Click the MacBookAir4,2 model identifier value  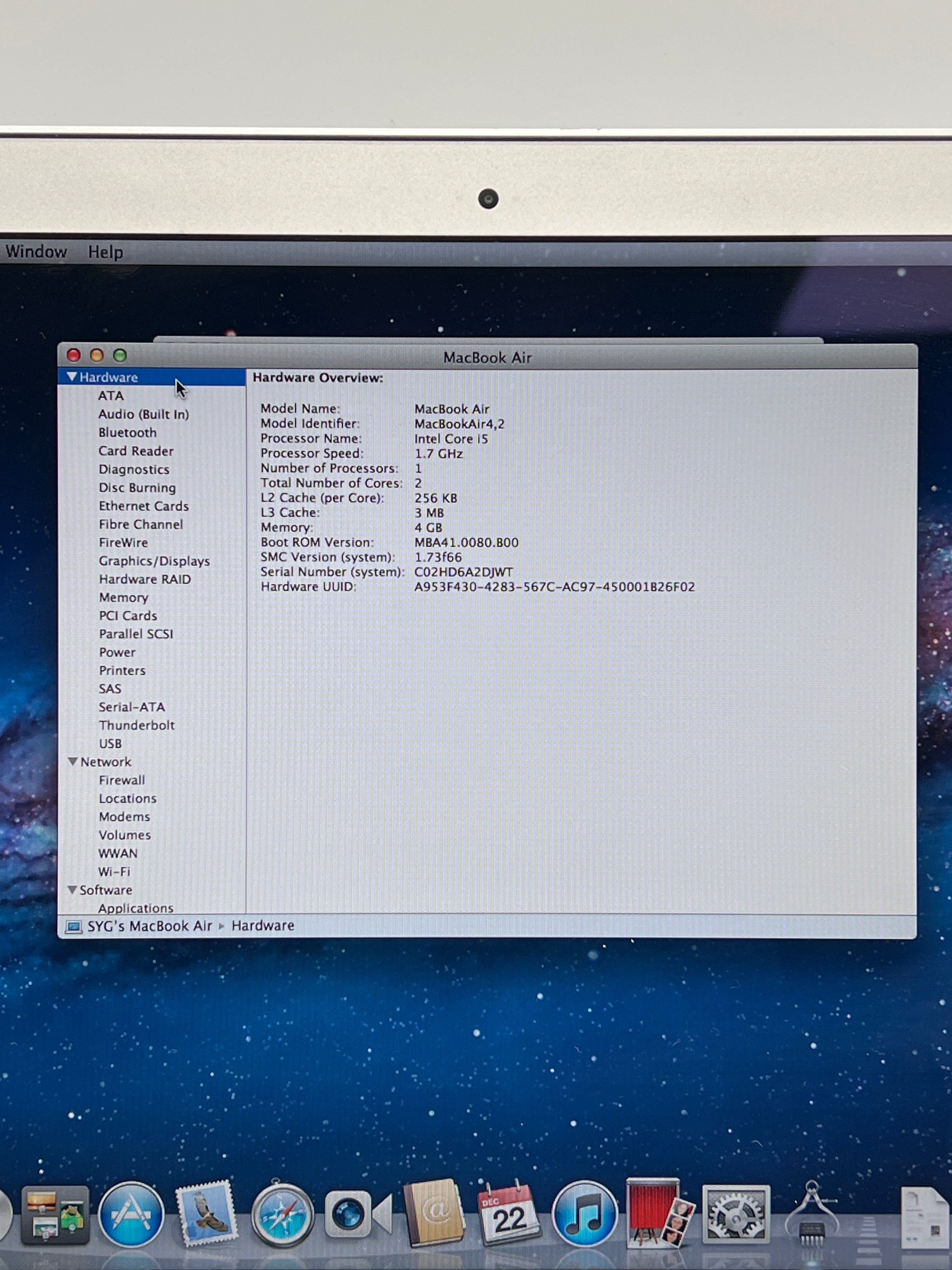(459, 424)
